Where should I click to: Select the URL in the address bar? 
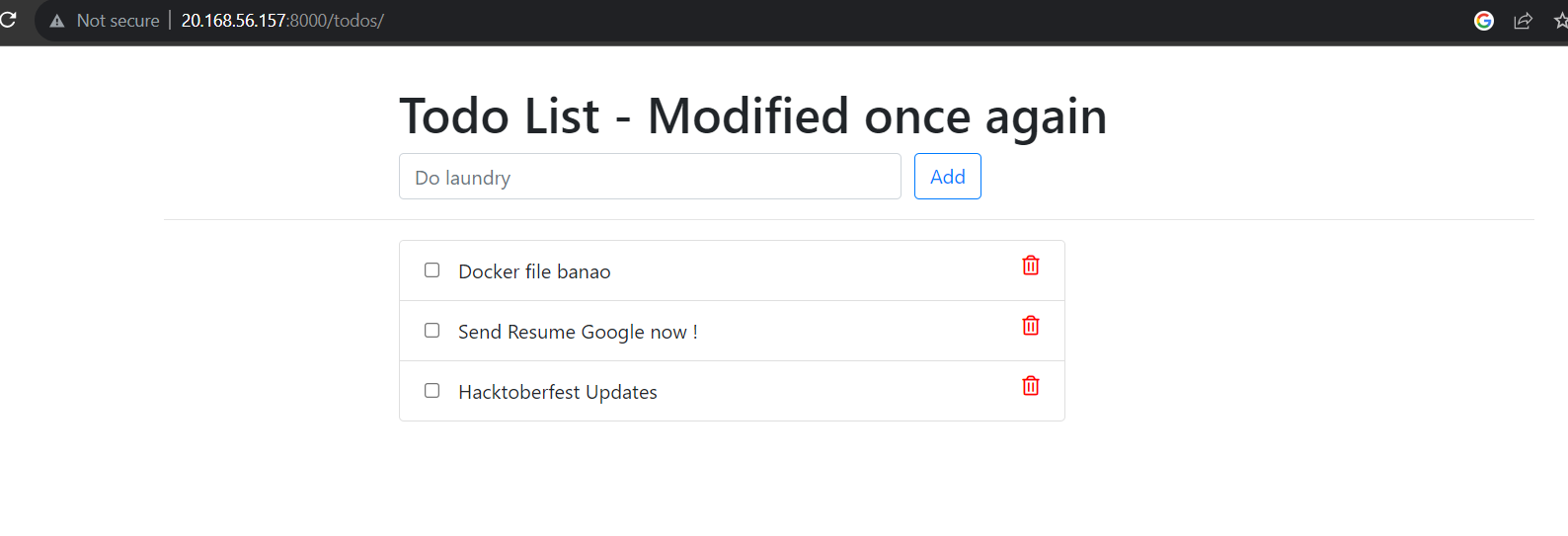tap(282, 21)
